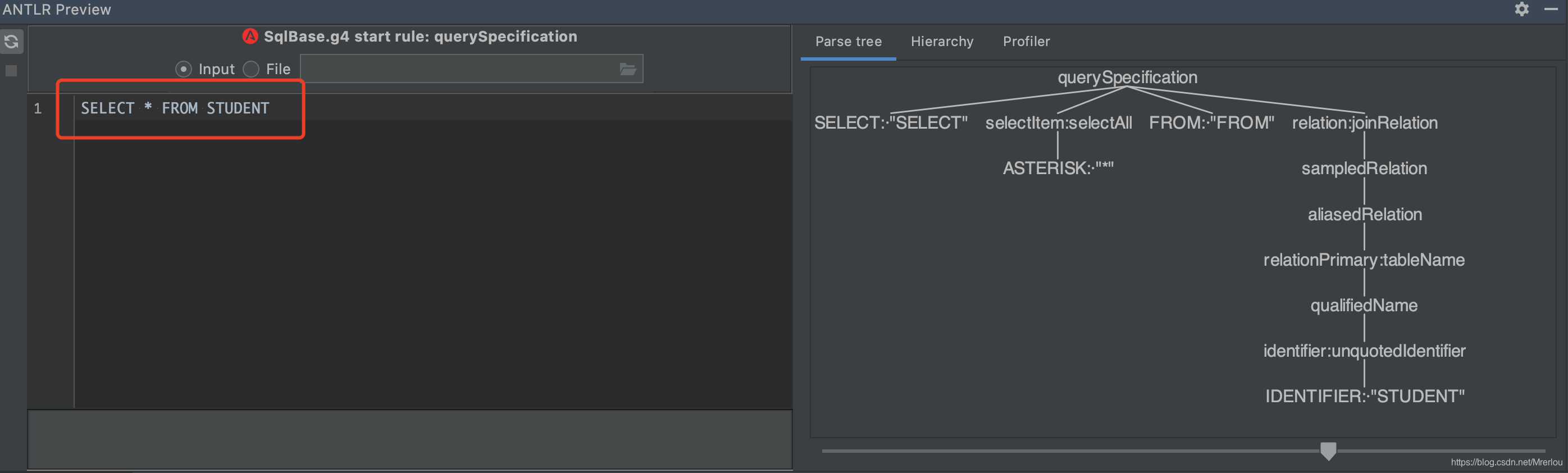Viewport: 1568px width, 473px height.
Task: Hide the ANTLR Preview tool window
Action: click(1551, 9)
